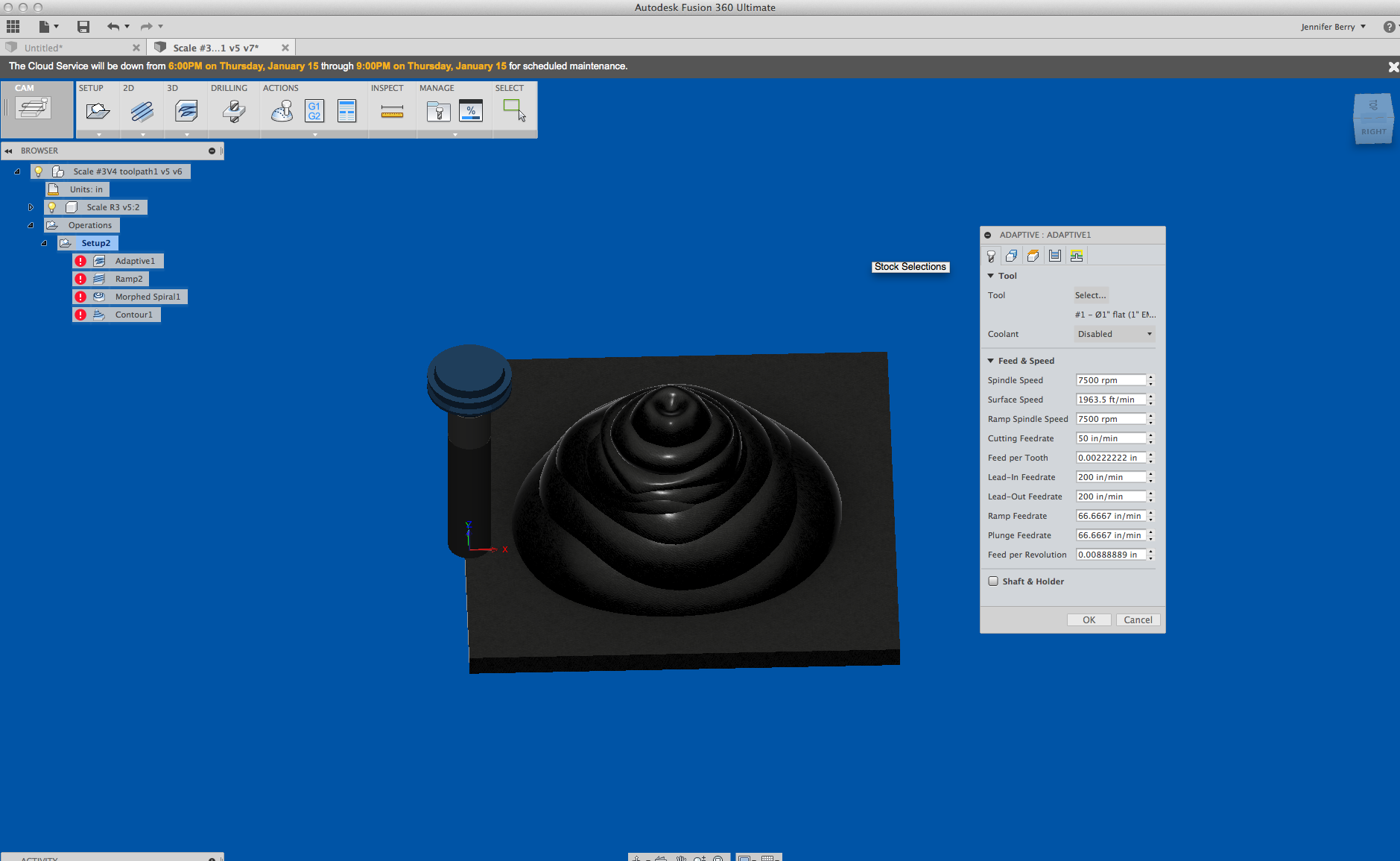
Task: Click the Spindle Speed input field
Action: (1110, 381)
